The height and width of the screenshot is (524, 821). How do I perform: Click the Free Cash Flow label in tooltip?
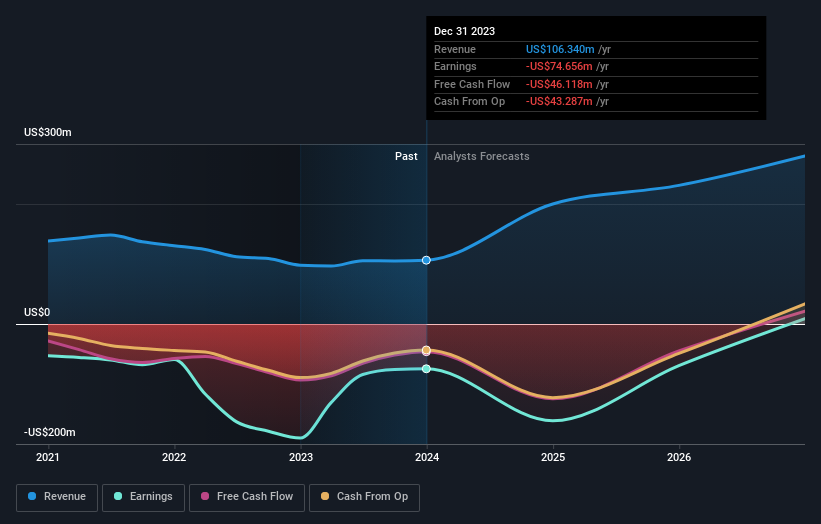(x=472, y=84)
